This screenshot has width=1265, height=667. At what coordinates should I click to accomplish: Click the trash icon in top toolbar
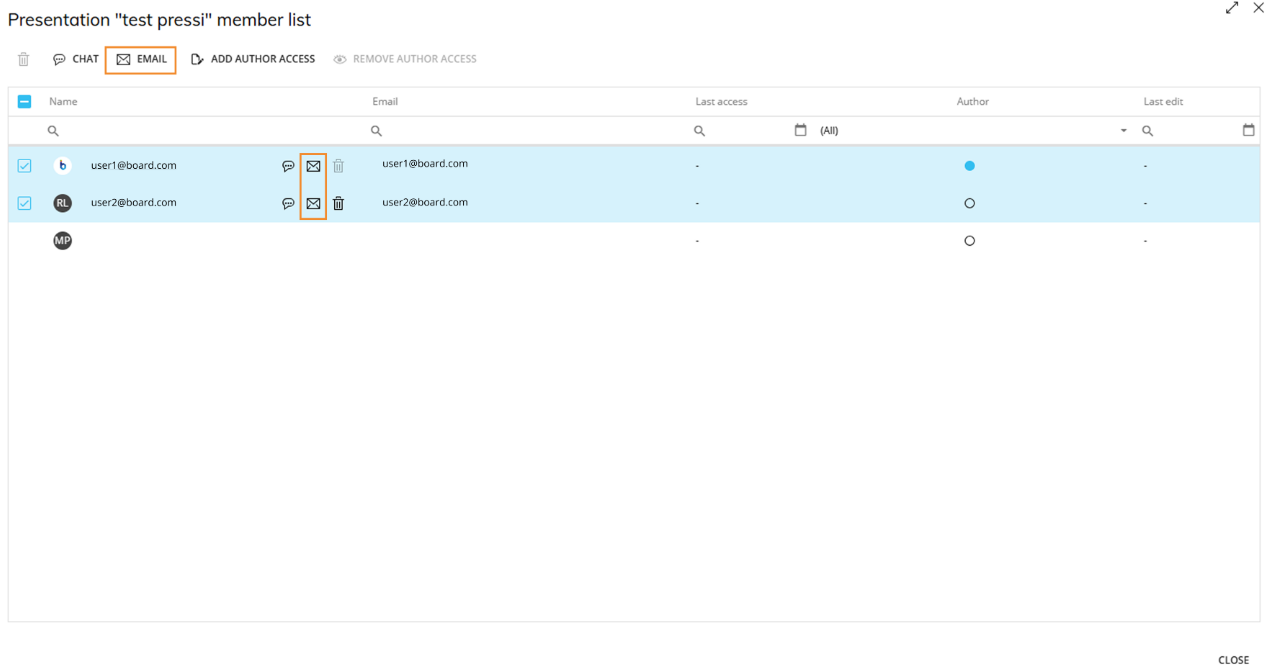click(24, 60)
